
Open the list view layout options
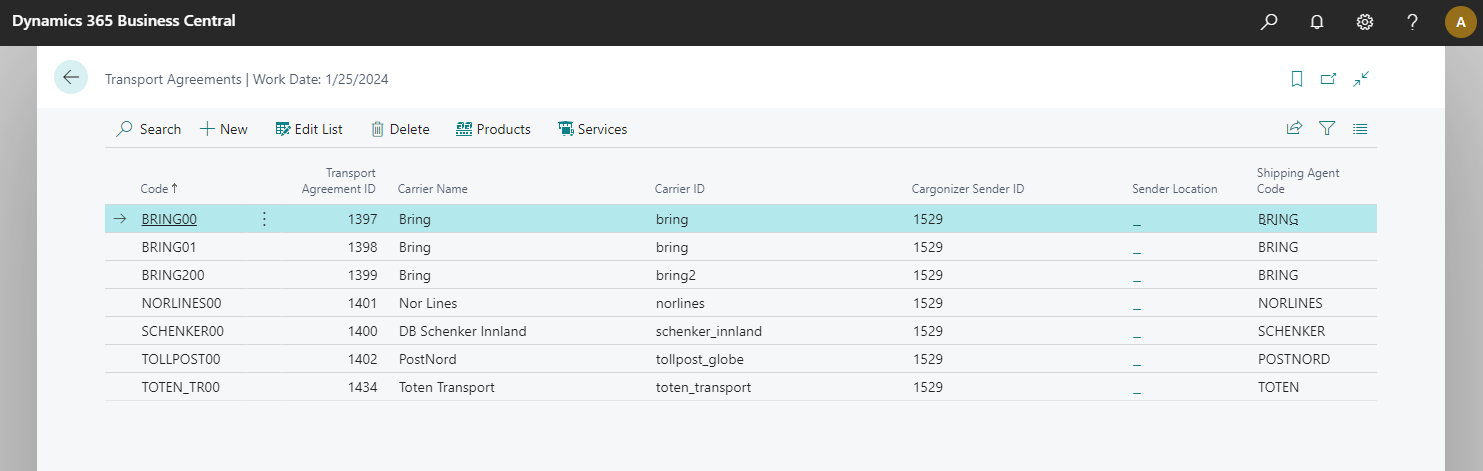(1360, 128)
